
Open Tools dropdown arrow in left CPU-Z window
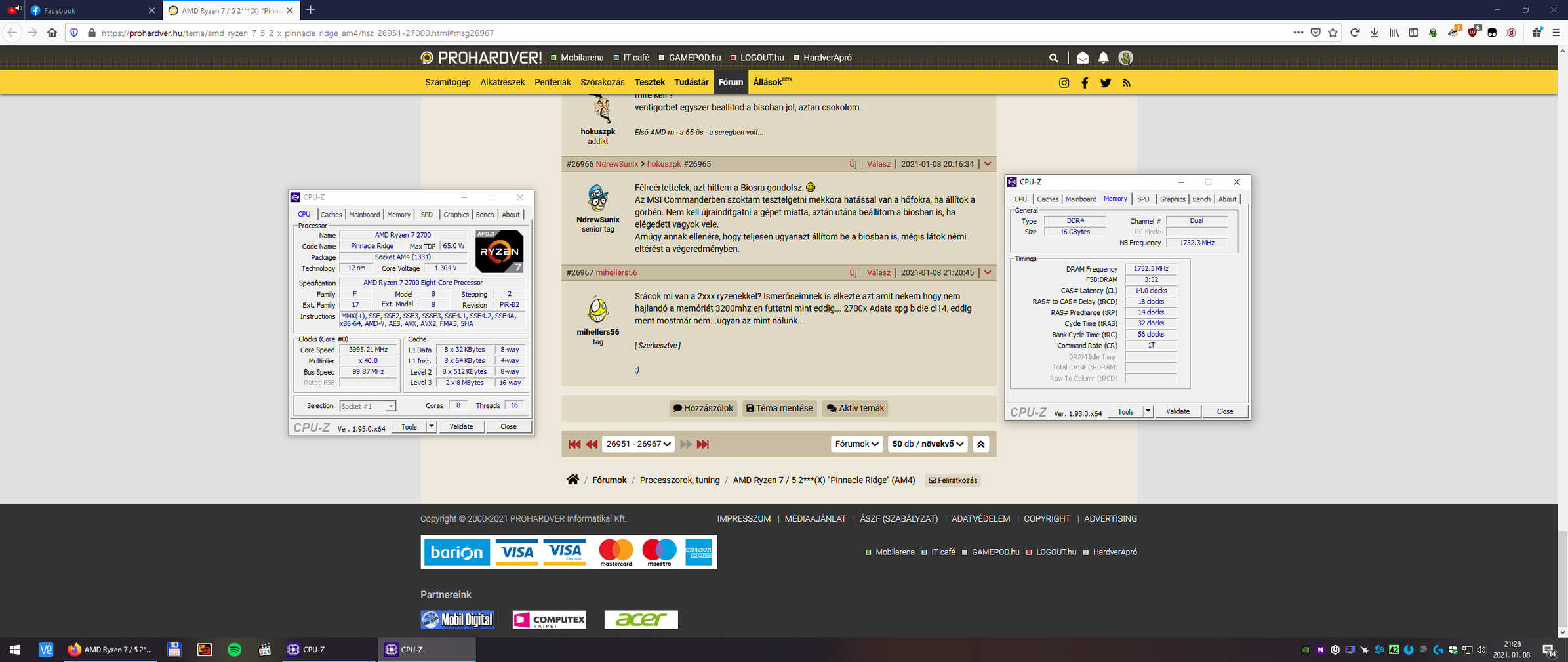pos(431,426)
